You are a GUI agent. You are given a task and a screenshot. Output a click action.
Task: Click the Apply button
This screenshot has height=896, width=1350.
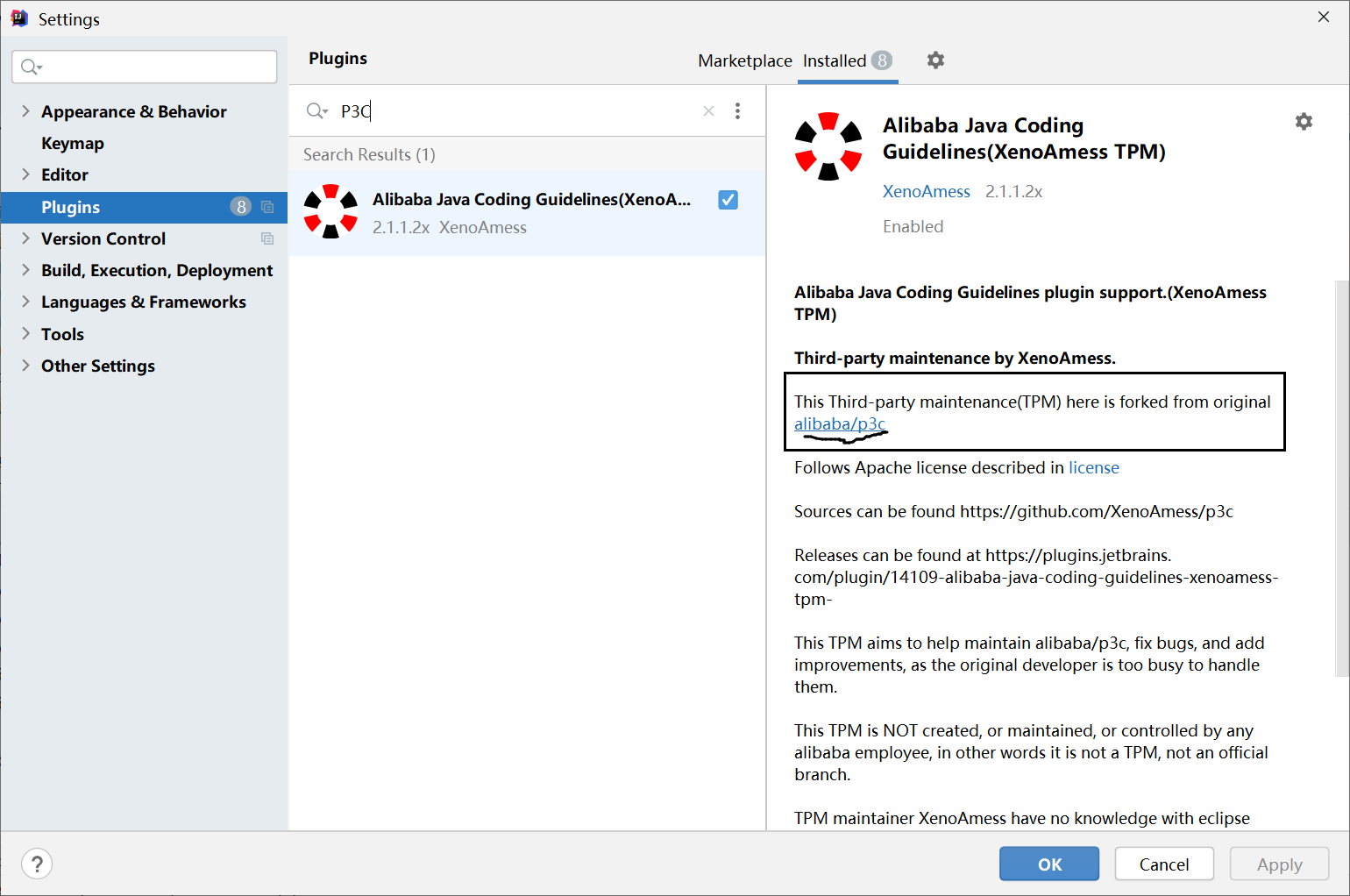coord(1279,864)
